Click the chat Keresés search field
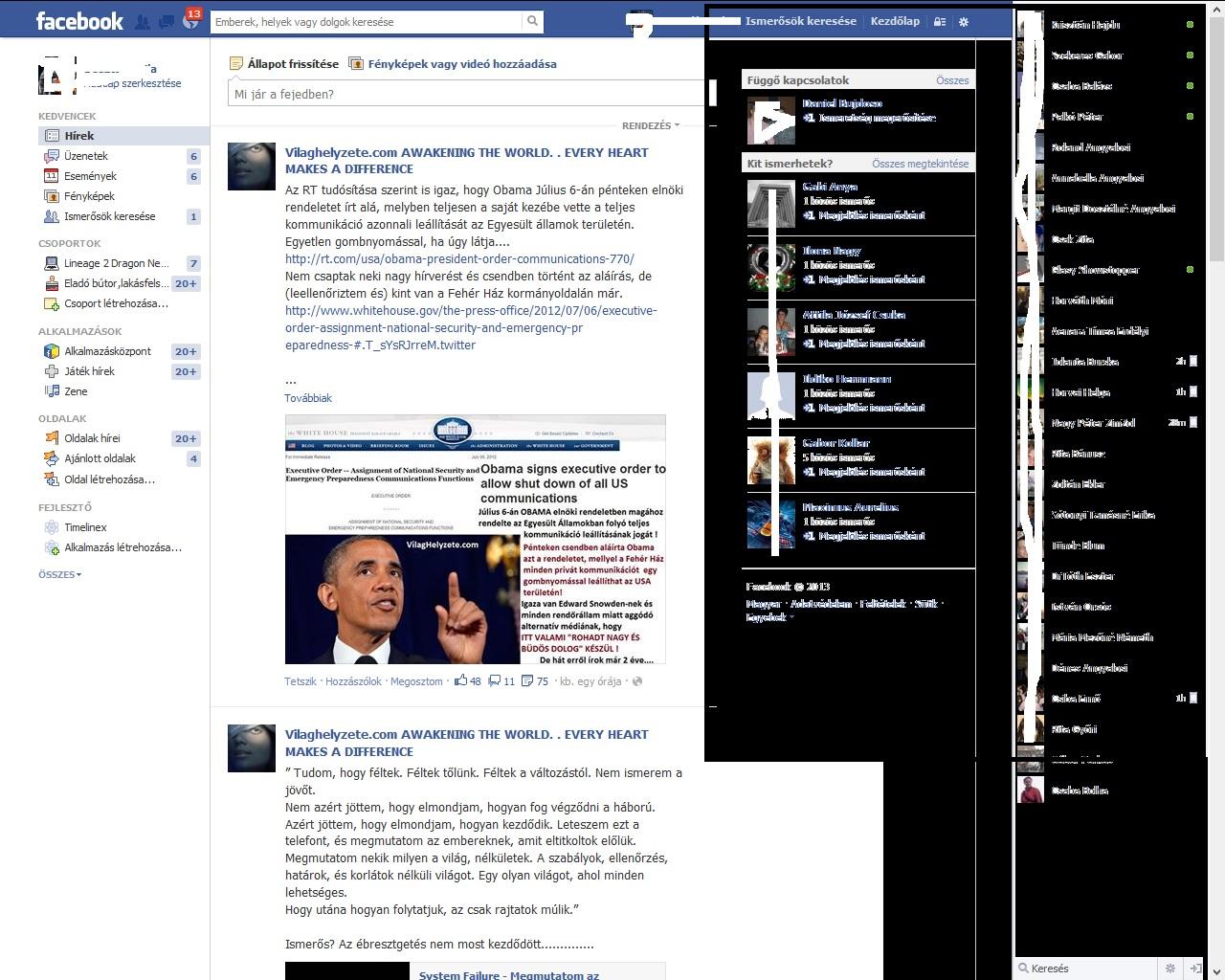This screenshot has width=1225, height=980. click(x=1086, y=969)
